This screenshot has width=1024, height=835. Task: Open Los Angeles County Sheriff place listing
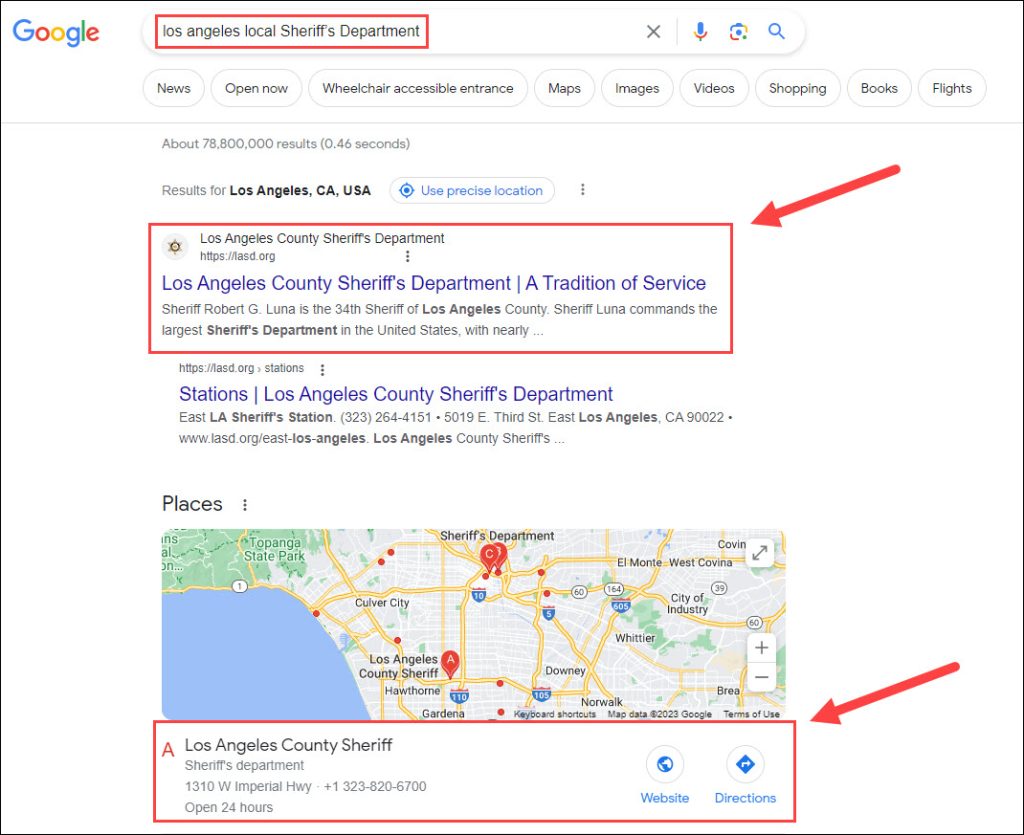point(288,745)
